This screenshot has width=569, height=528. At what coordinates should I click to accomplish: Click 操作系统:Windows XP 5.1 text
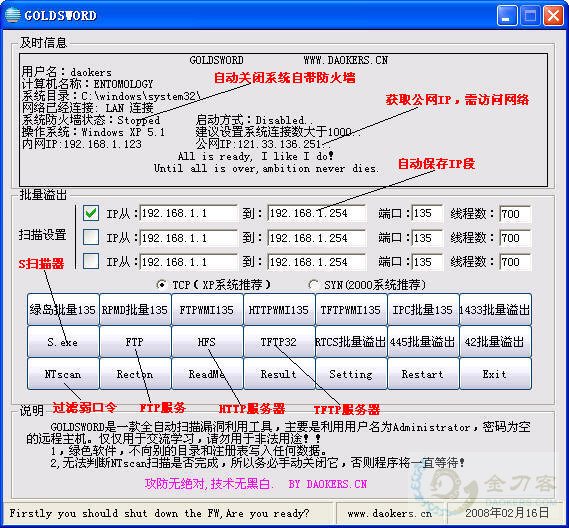click(x=93, y=132)
